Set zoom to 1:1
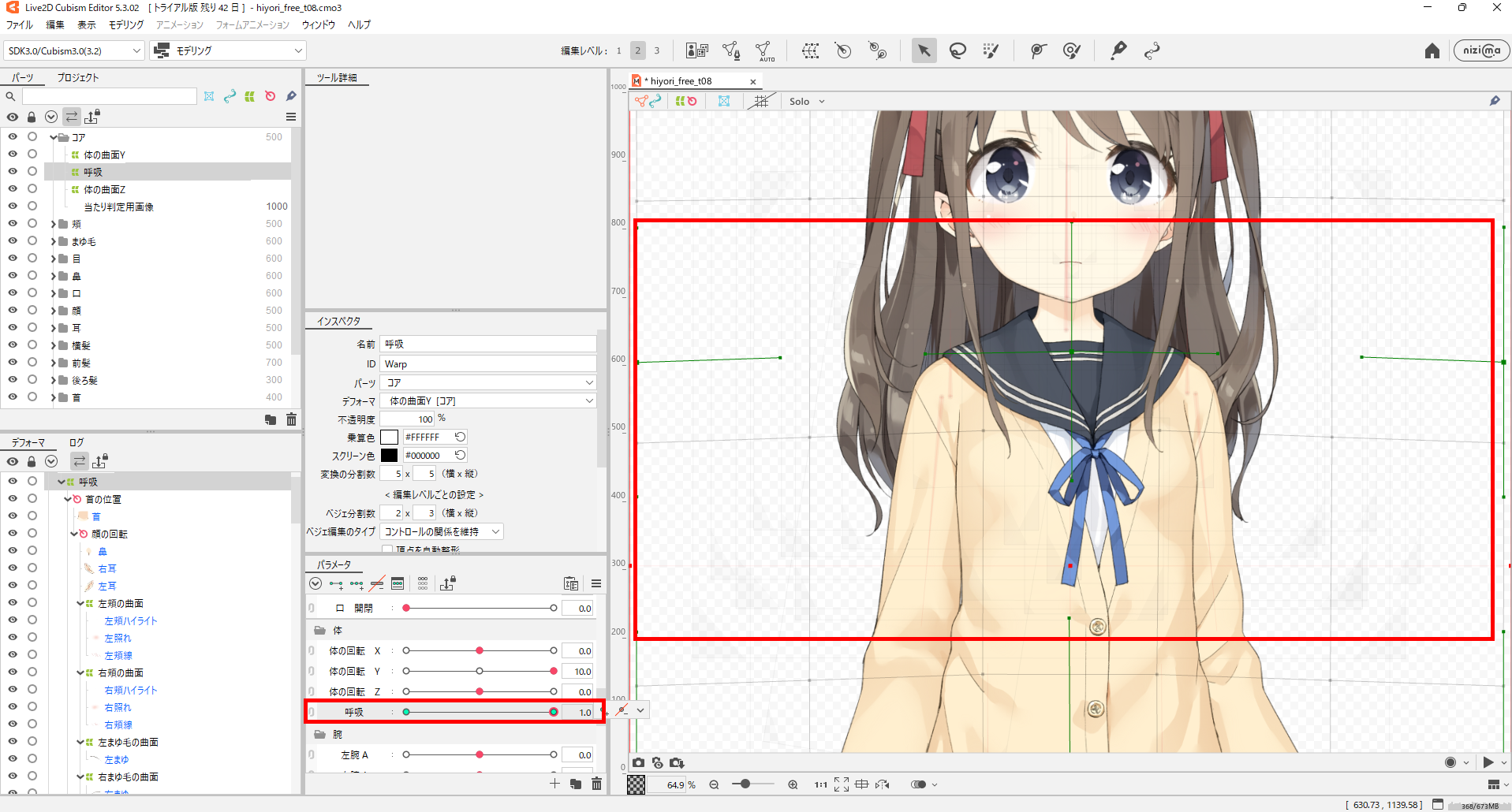Screen dimensions: 1512x812 (820, 785)
